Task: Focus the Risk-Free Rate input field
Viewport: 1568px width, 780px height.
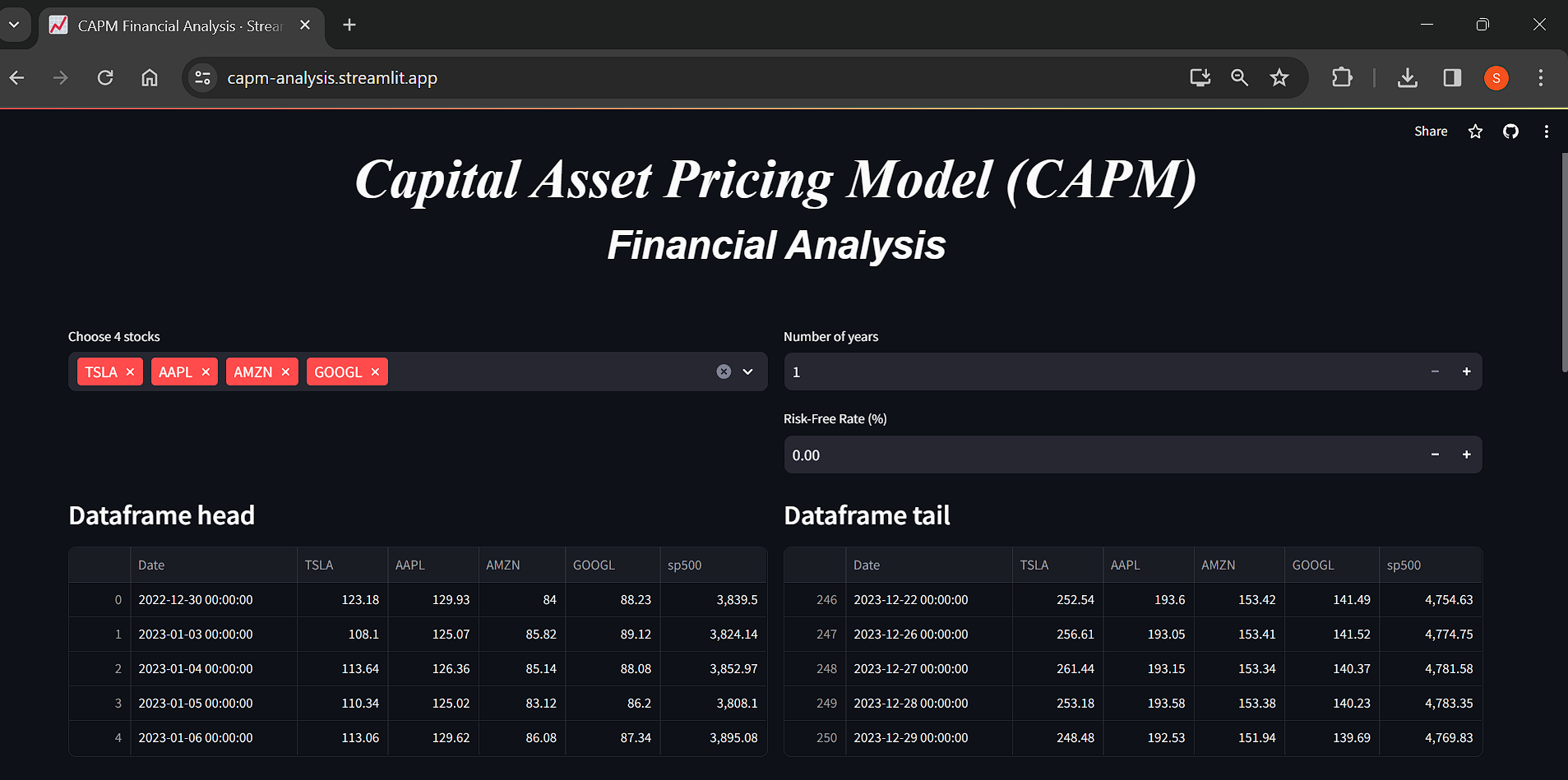Action: tap(1102, 455)
